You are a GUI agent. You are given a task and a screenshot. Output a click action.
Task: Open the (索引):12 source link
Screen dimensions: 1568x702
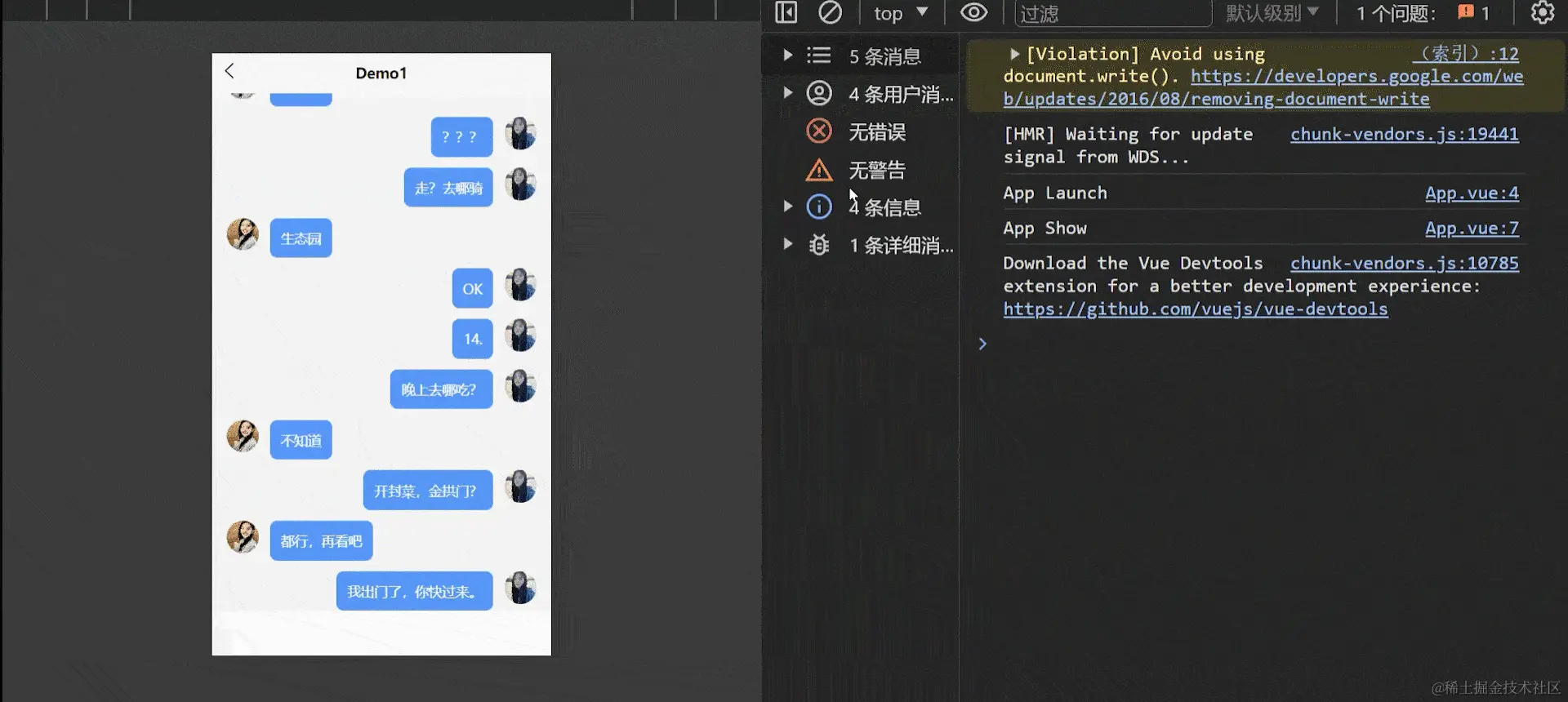tap(1466, 54)
